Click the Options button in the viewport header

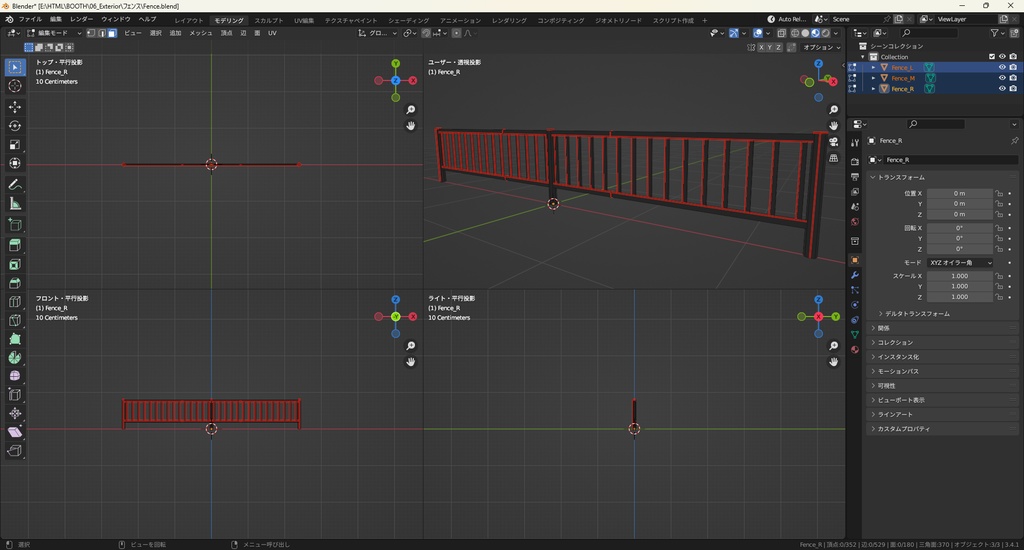tap(819, 47)
